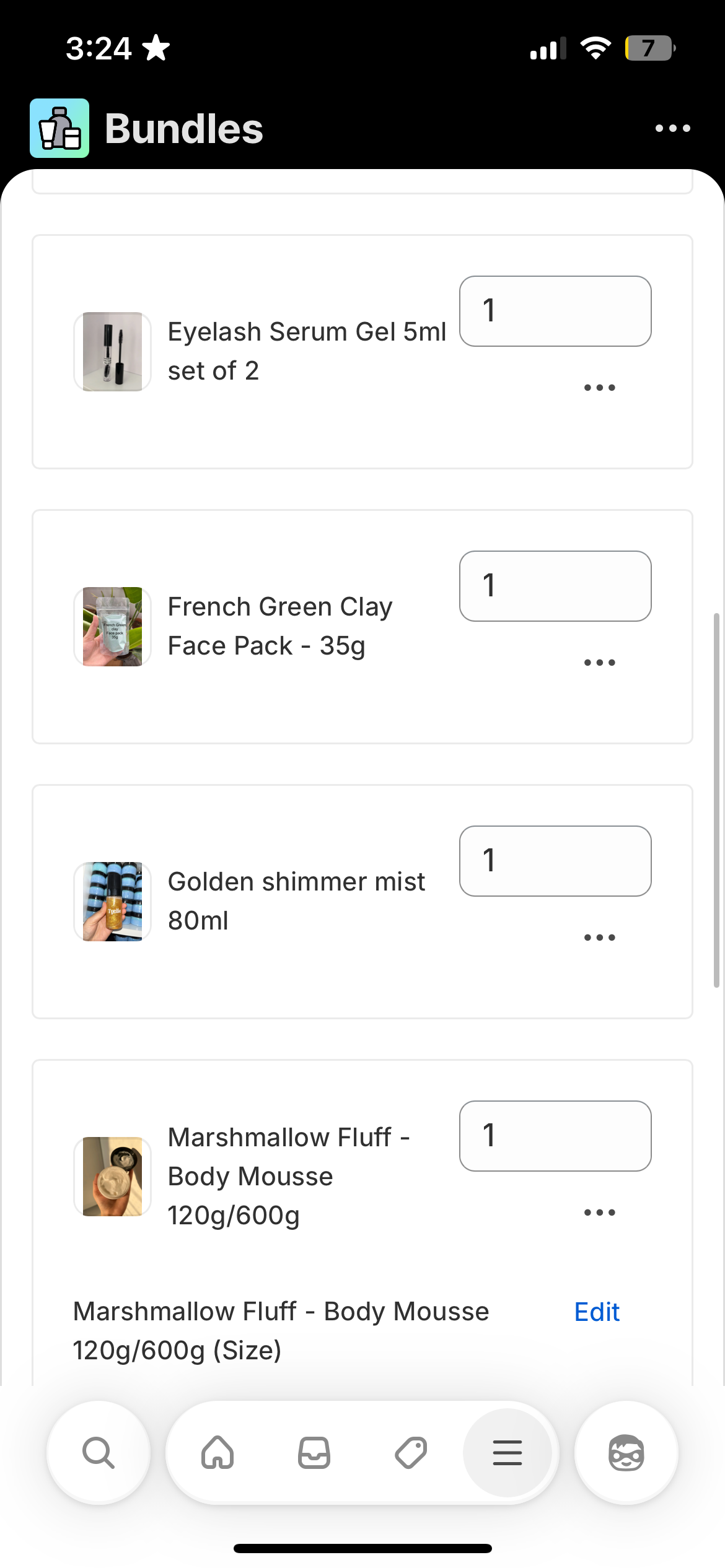
Task: Tap the Eyelash Serum Gel thumbnail
Action: pyautogui.click(x=113, y=352)
